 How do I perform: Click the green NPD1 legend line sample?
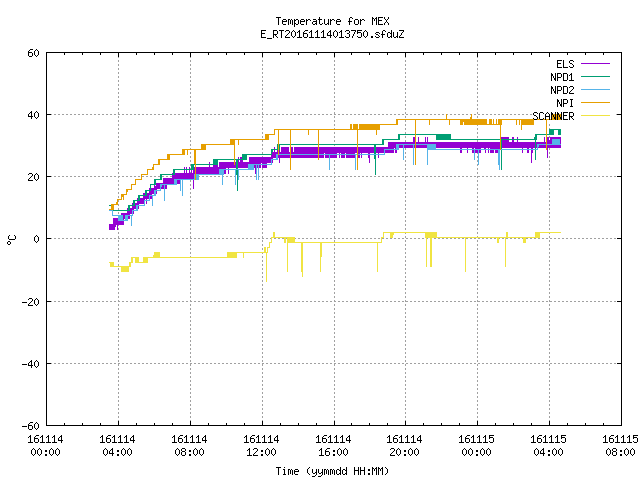(x=595, y=77)
